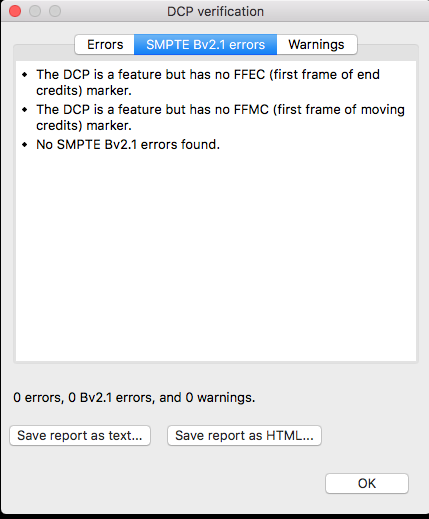Select the FFEC marker missing message
The height and width of the screenshot is (519, 429).
point(208,82)
